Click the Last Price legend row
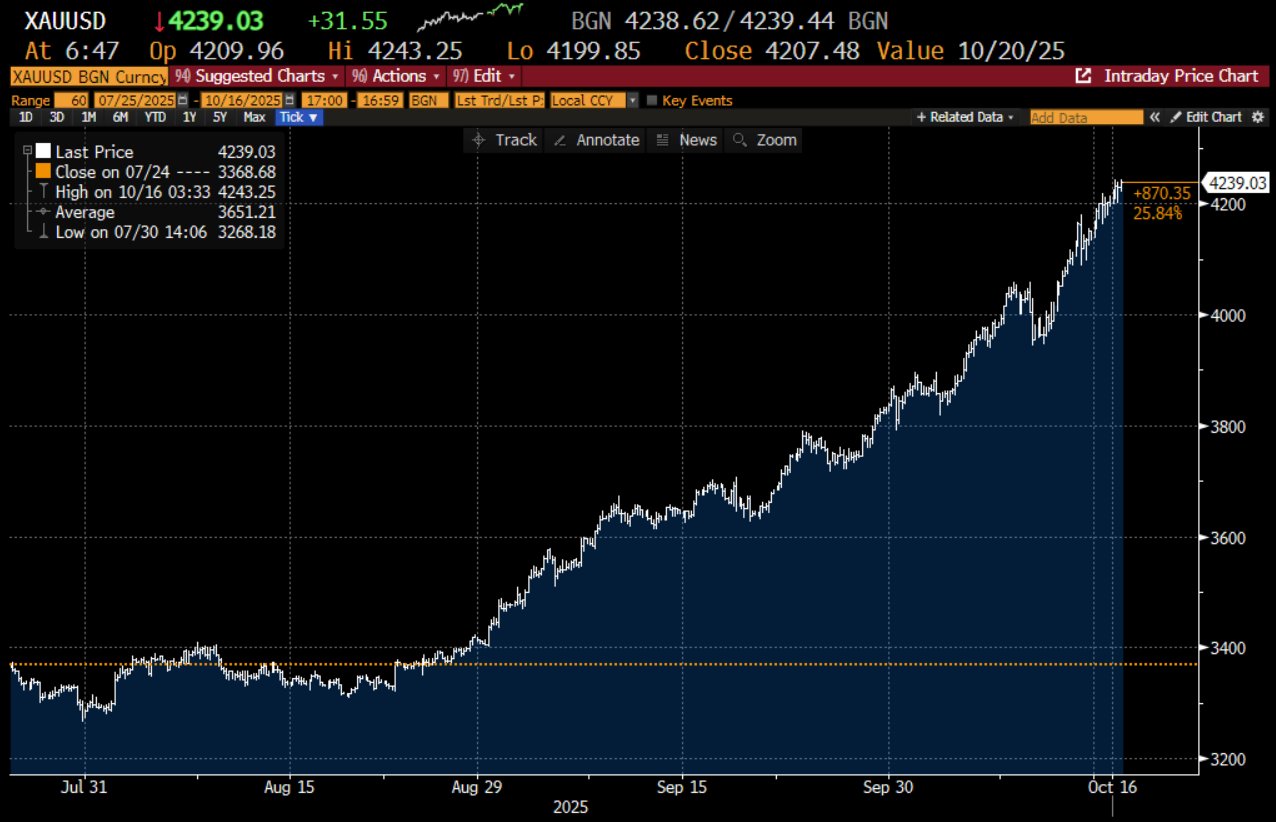Image resolution: width=1276 pixels, height=822 pixels. [x=155, y=152]
